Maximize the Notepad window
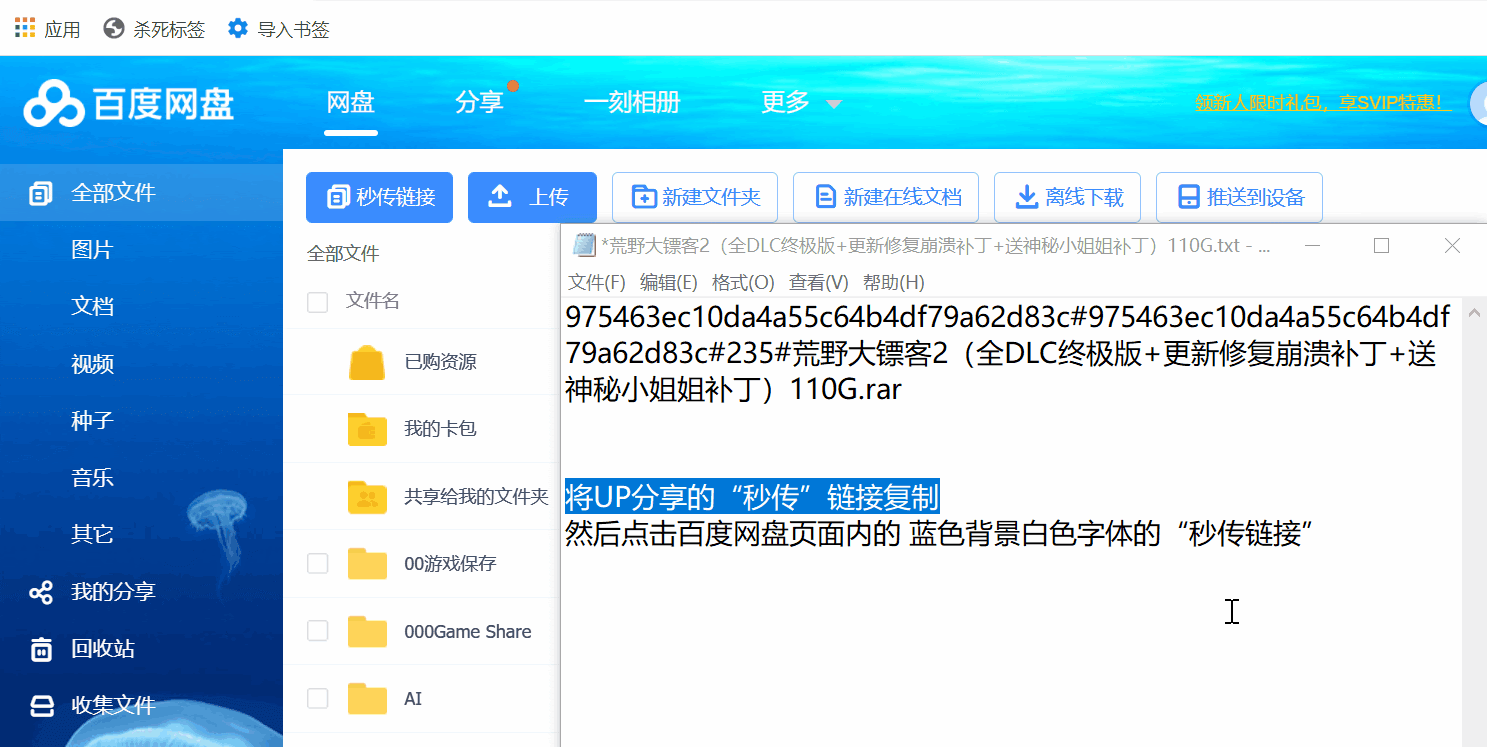1487x747 pixels. click(x=1381, y=246)
